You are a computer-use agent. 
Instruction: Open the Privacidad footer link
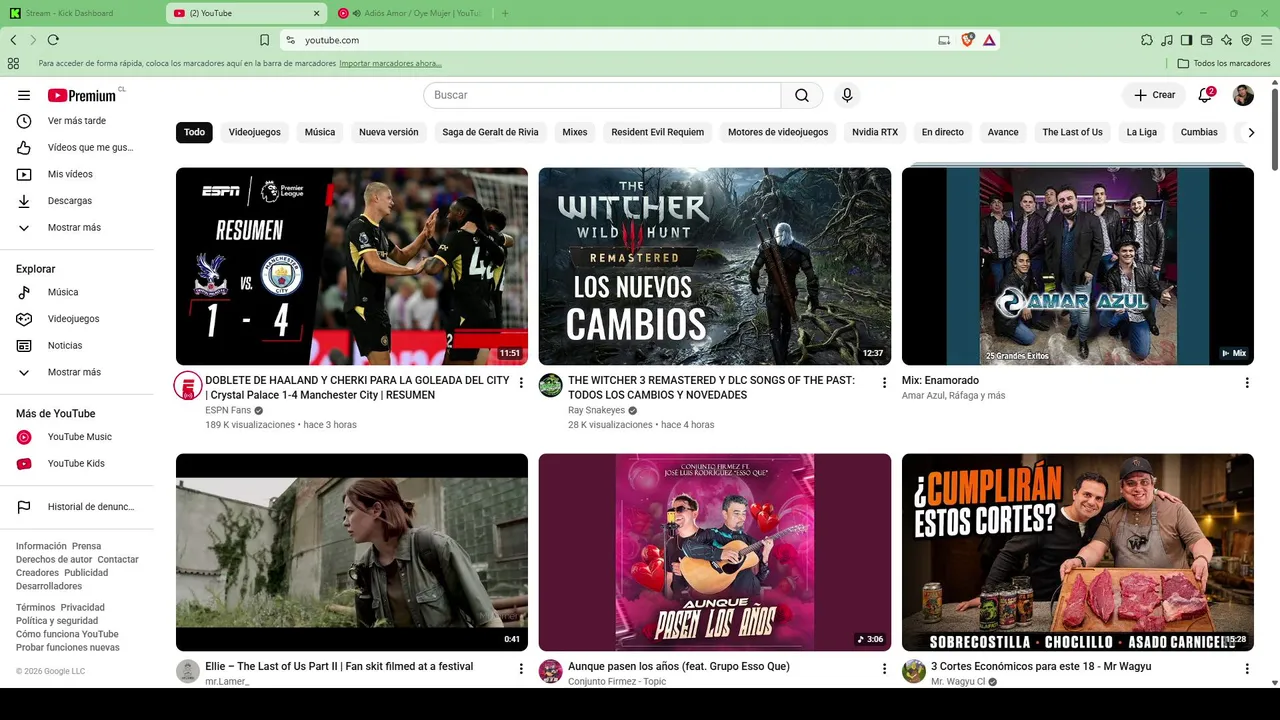coord(82,608)
